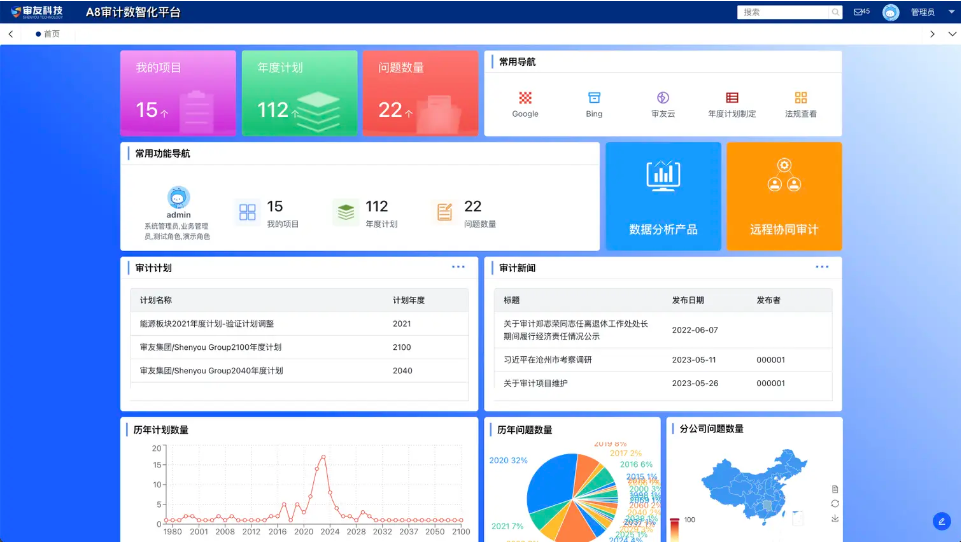Open the Bing shortcut icon

click(594, 98)
